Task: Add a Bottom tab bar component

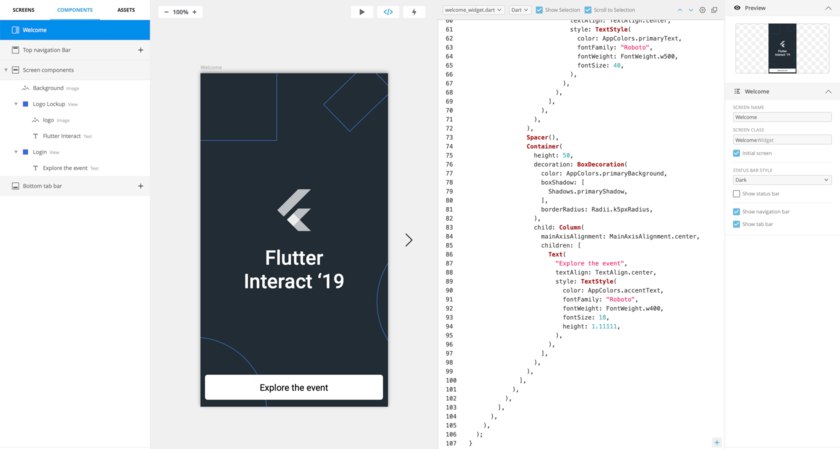Action: pos(140,186)
